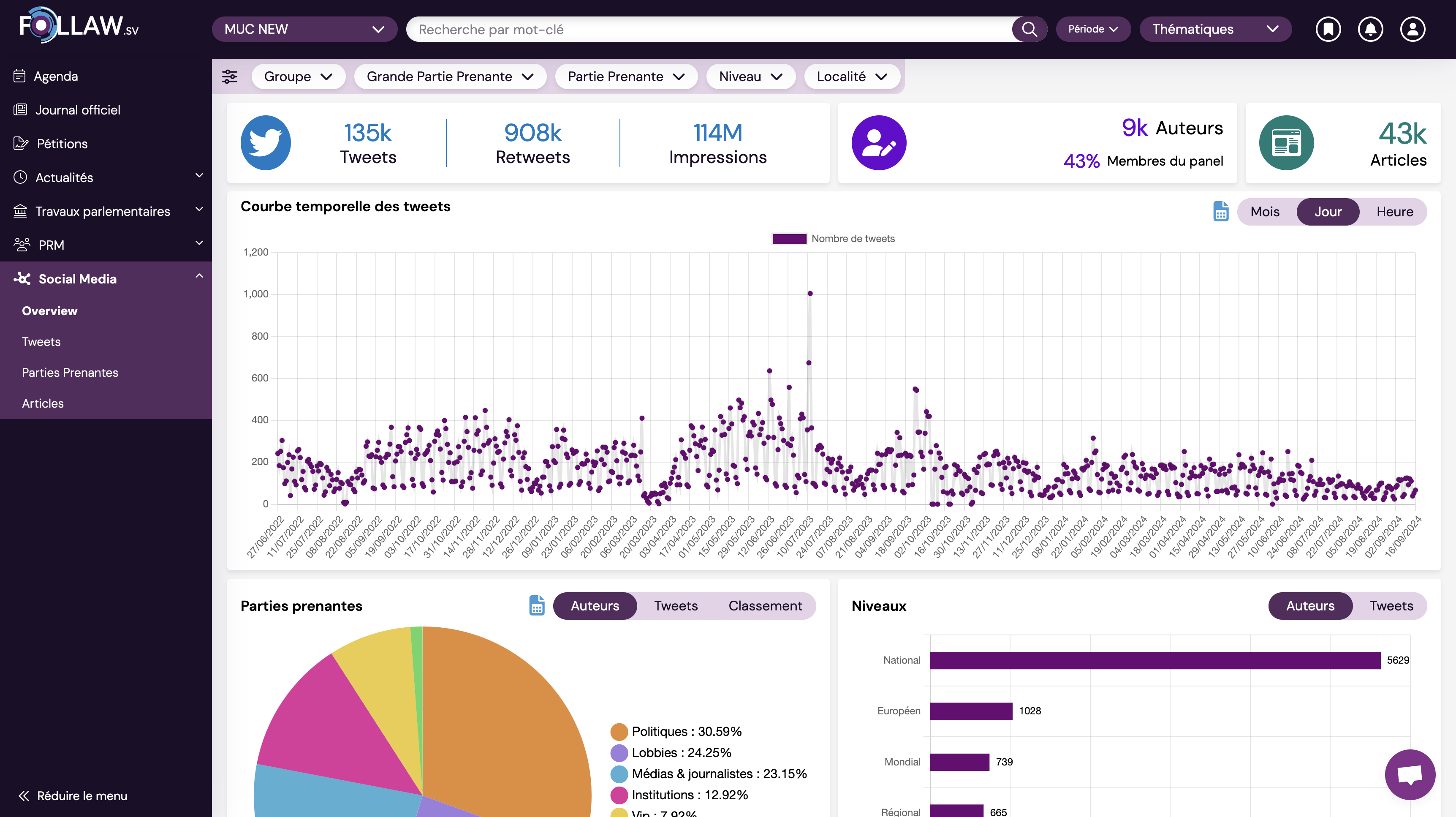Image resolution: width=1456 pixels, height=817 pixels.
Task: Click the Institutions pink legend swatch
Action: (x=619, y=795)
